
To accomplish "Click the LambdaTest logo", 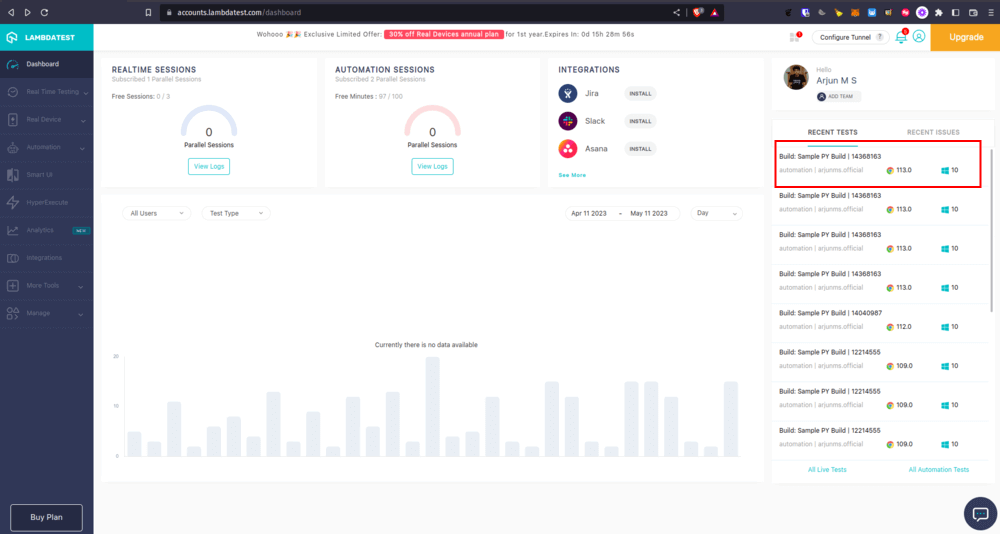I will 41,38.
